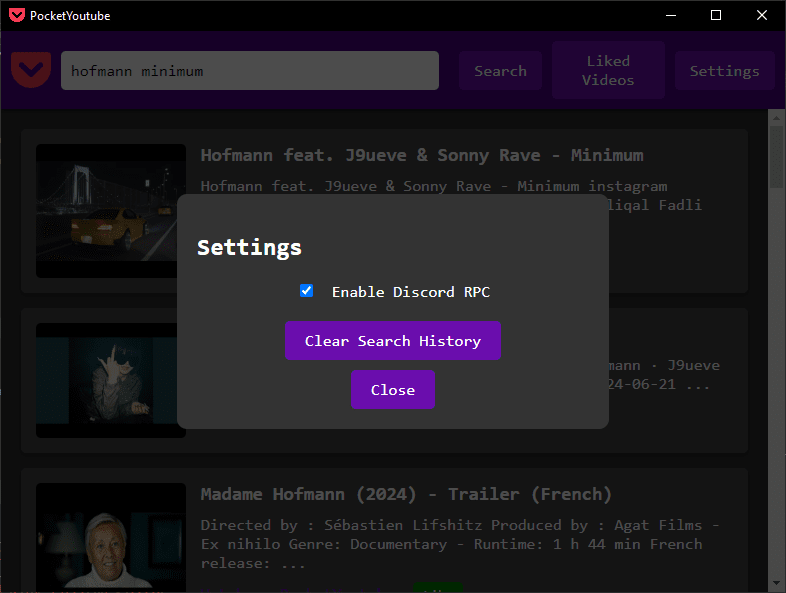Click the search field containing 'hofmann minimum'
Image resolution: width=786 pixels, height=593 pixels.
pos(250,71)
